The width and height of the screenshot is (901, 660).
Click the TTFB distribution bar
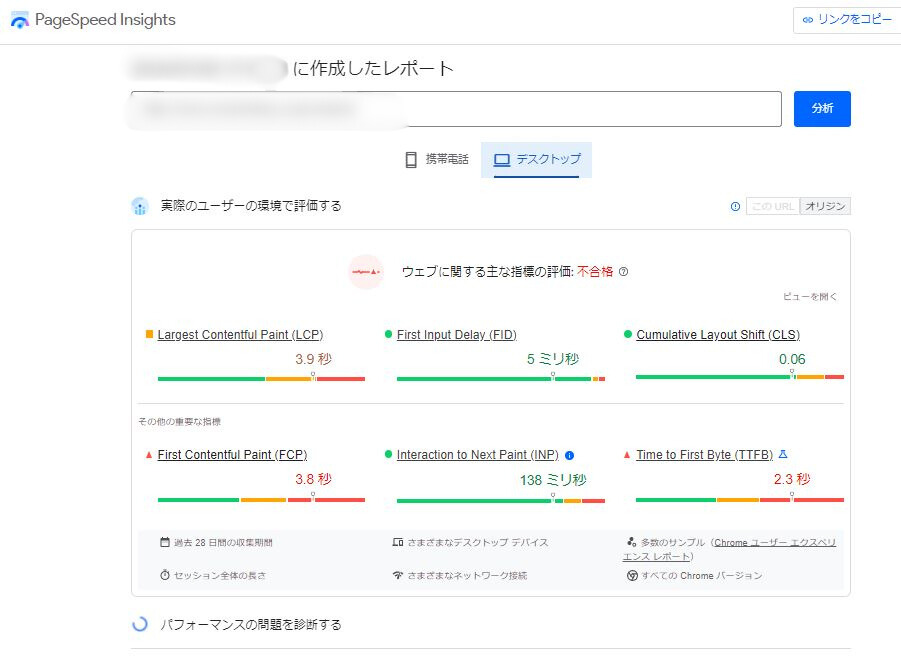point(740,500)
